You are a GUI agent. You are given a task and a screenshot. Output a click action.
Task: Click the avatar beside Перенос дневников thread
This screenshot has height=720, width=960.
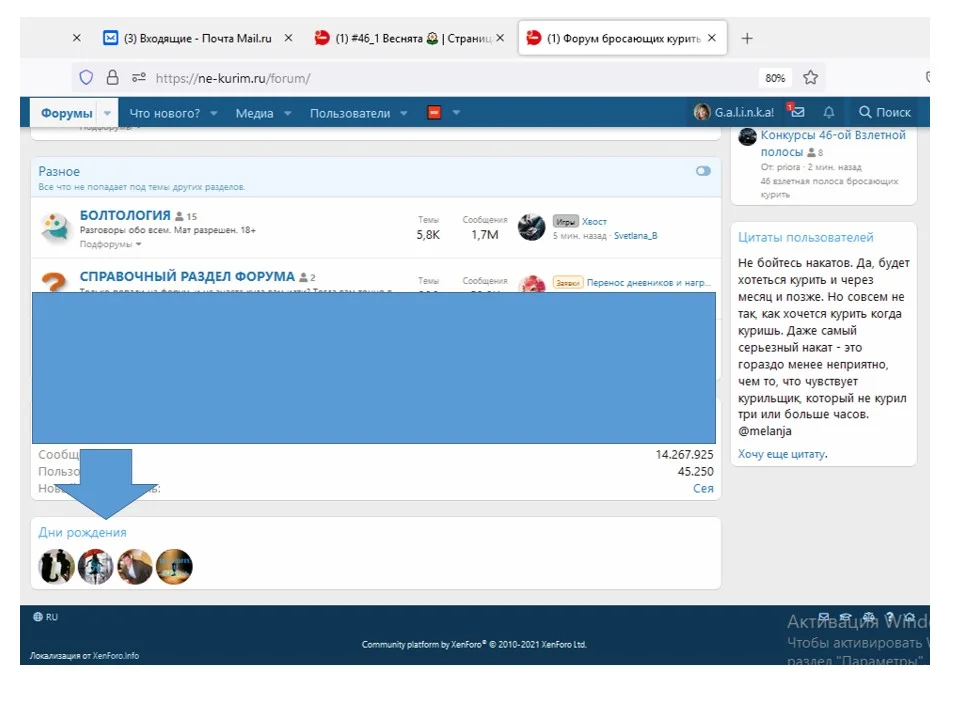point(531,283)
